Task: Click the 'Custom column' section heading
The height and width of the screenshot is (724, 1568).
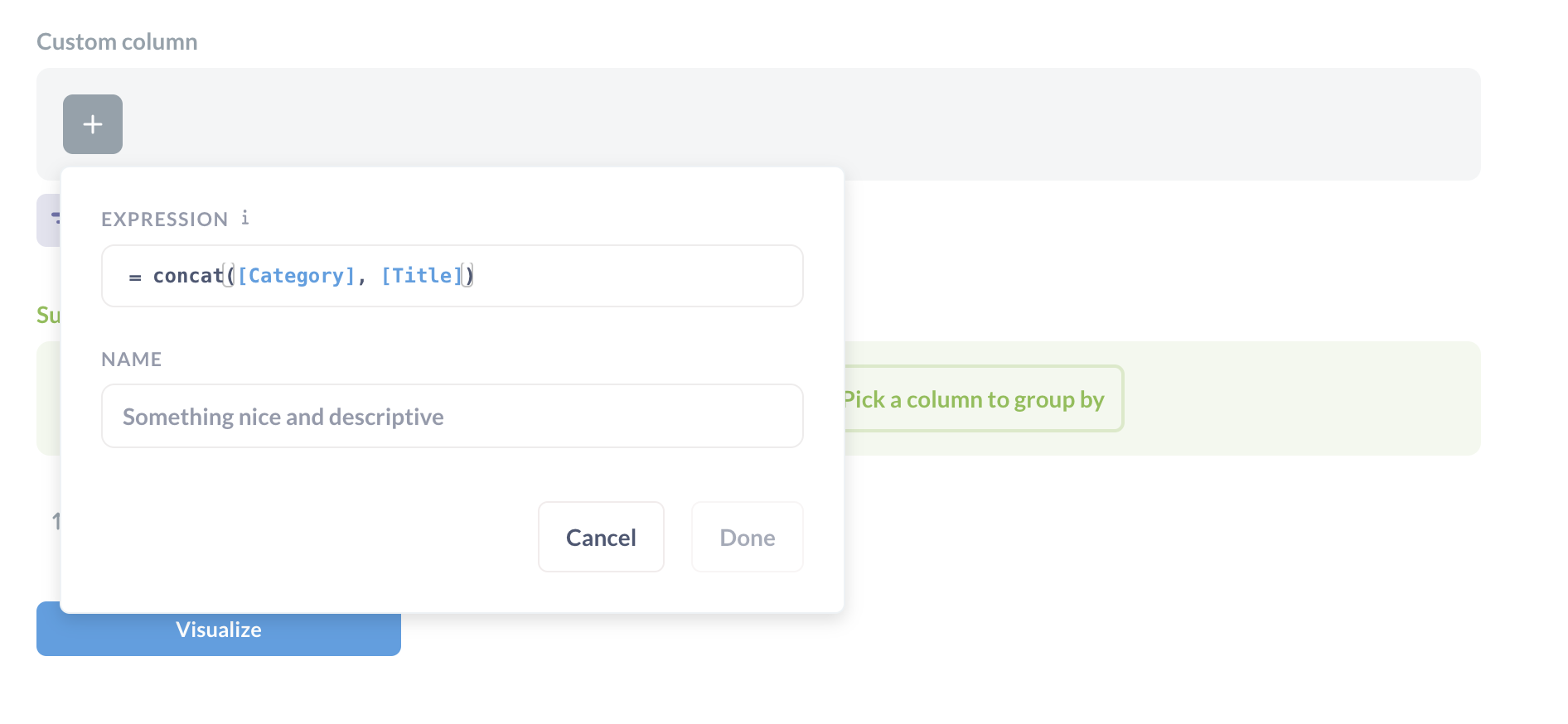Action: [x=117, y=41]
